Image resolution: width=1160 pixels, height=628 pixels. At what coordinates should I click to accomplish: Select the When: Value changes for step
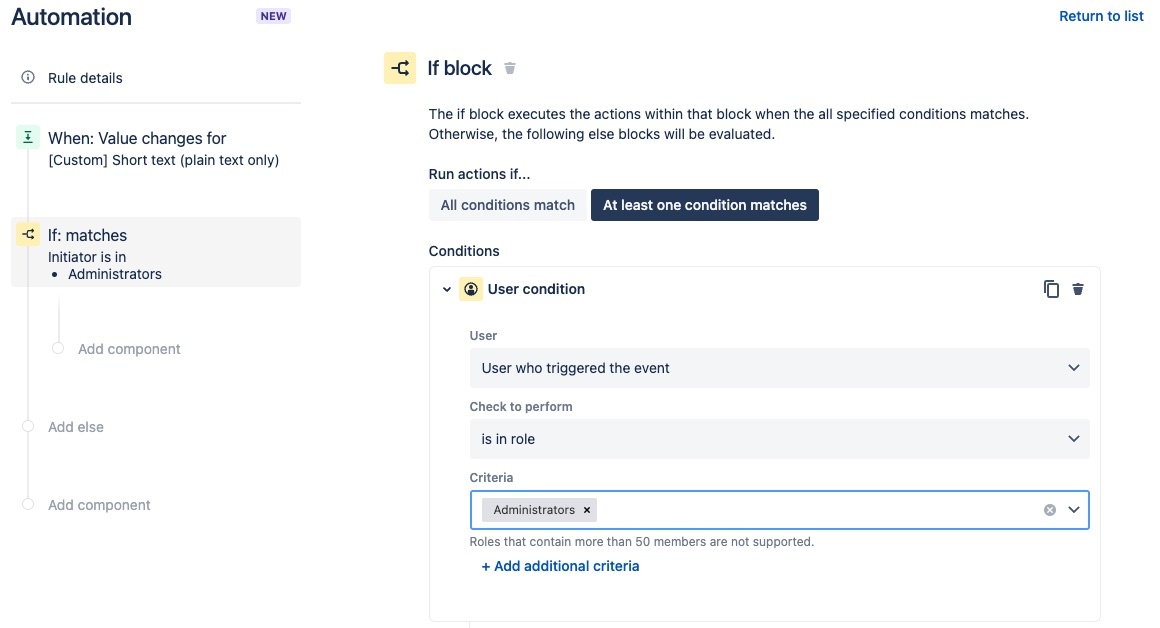137,139
